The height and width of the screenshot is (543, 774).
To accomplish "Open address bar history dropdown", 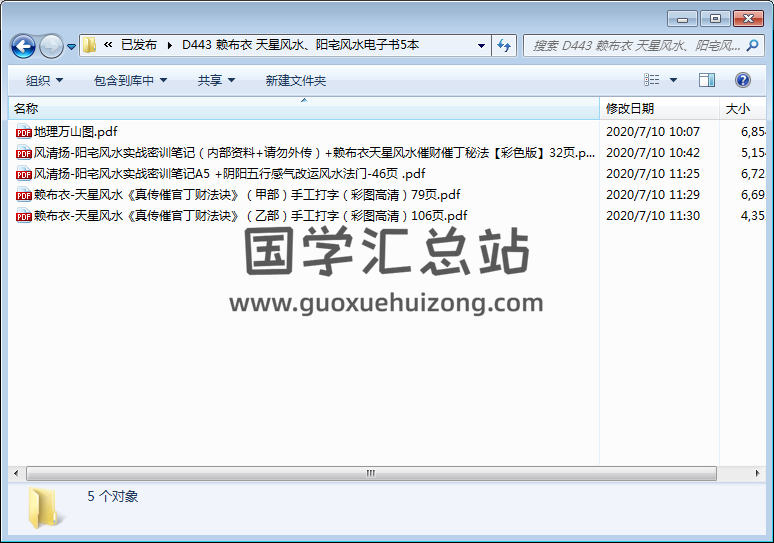I will point(481,45).
